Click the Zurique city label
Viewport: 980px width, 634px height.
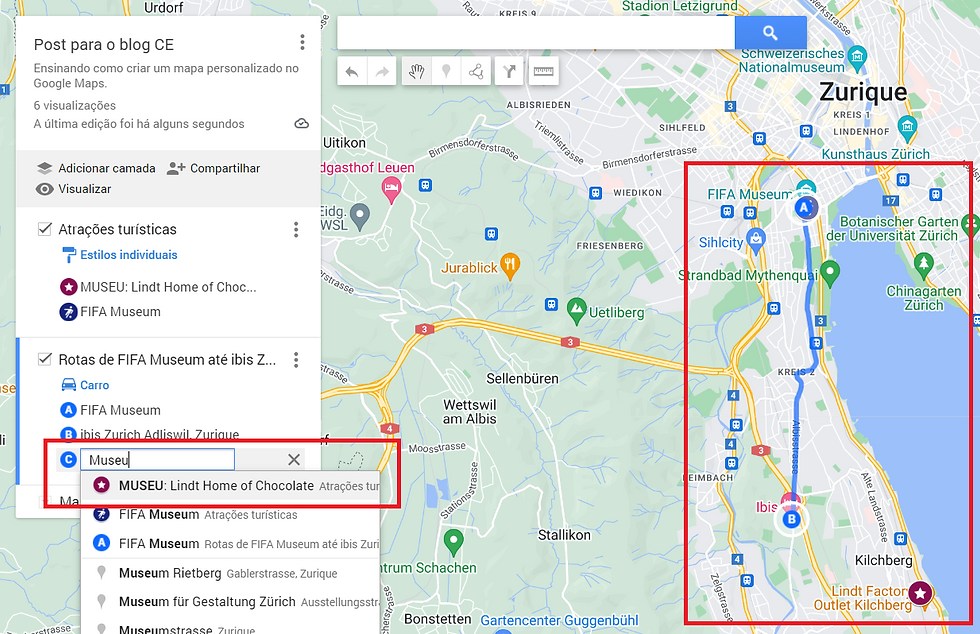pos(863,92)
